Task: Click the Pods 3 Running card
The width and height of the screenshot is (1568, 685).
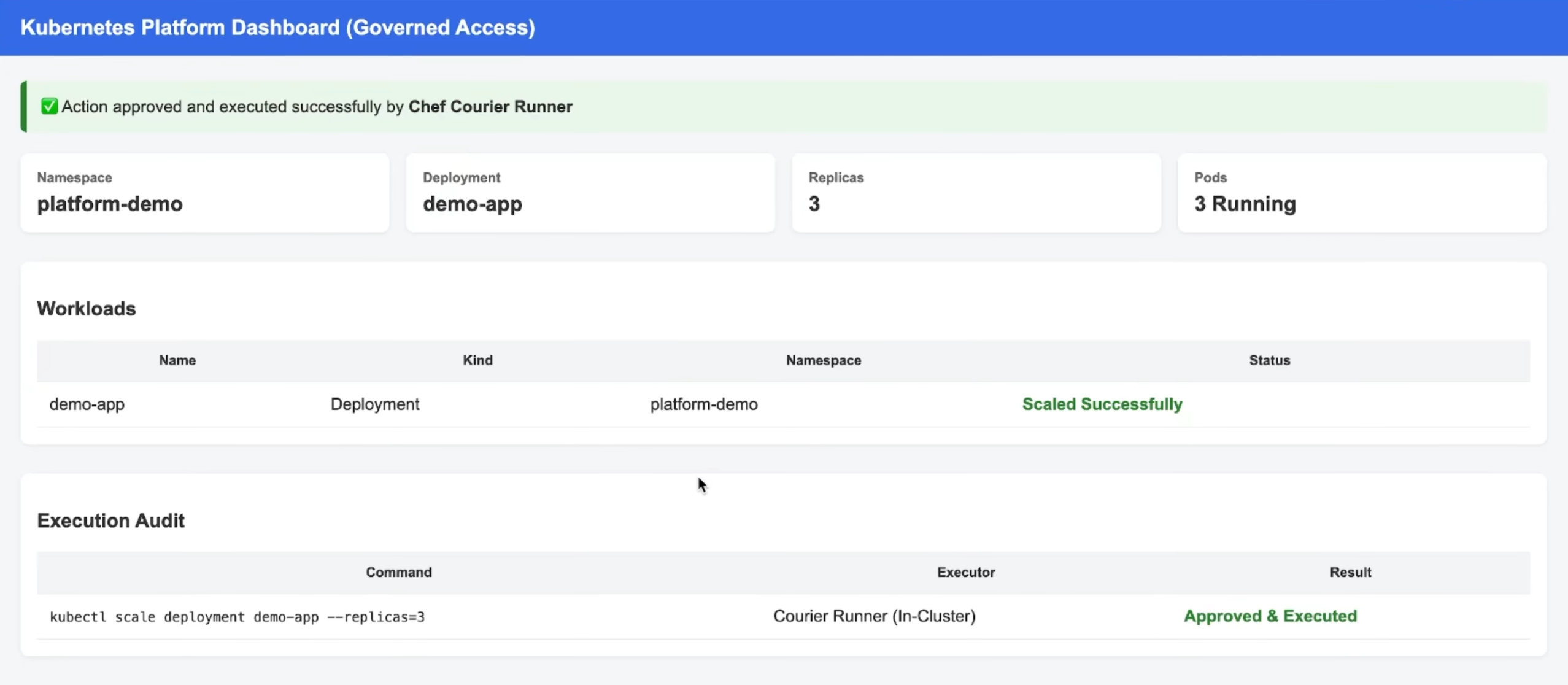Action: click(1361, 193)
